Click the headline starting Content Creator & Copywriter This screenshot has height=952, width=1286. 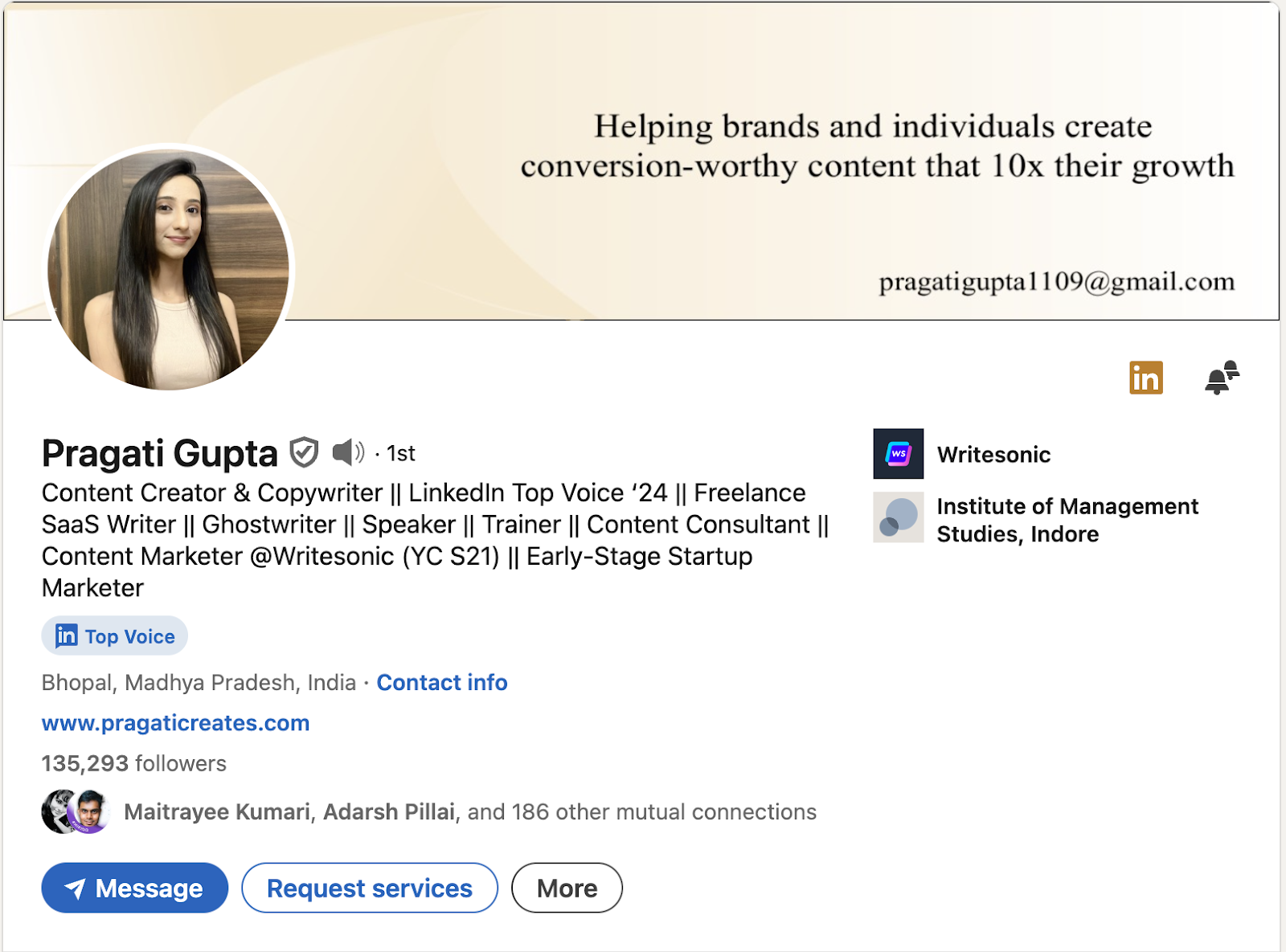[x=436, y=540]
